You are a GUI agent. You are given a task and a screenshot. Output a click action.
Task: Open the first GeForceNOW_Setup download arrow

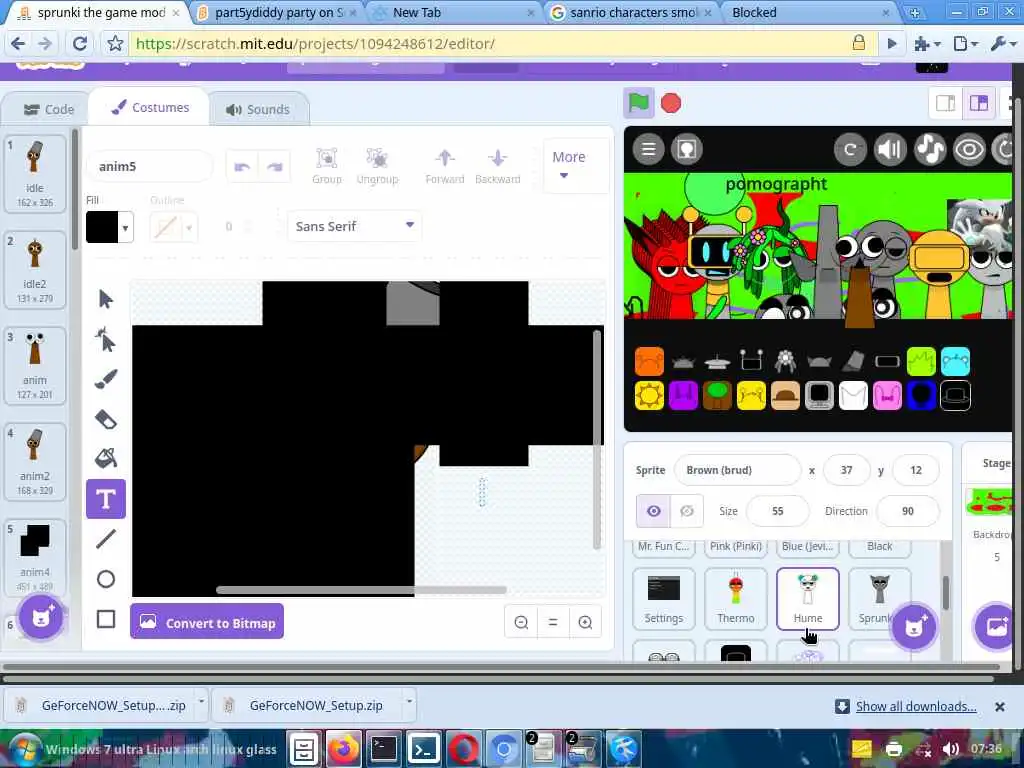201,701
